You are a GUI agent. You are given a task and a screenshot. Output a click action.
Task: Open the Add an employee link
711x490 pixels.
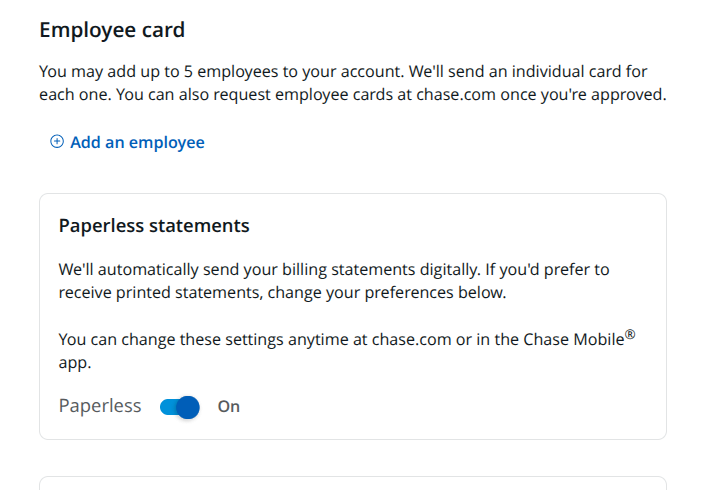127,142
